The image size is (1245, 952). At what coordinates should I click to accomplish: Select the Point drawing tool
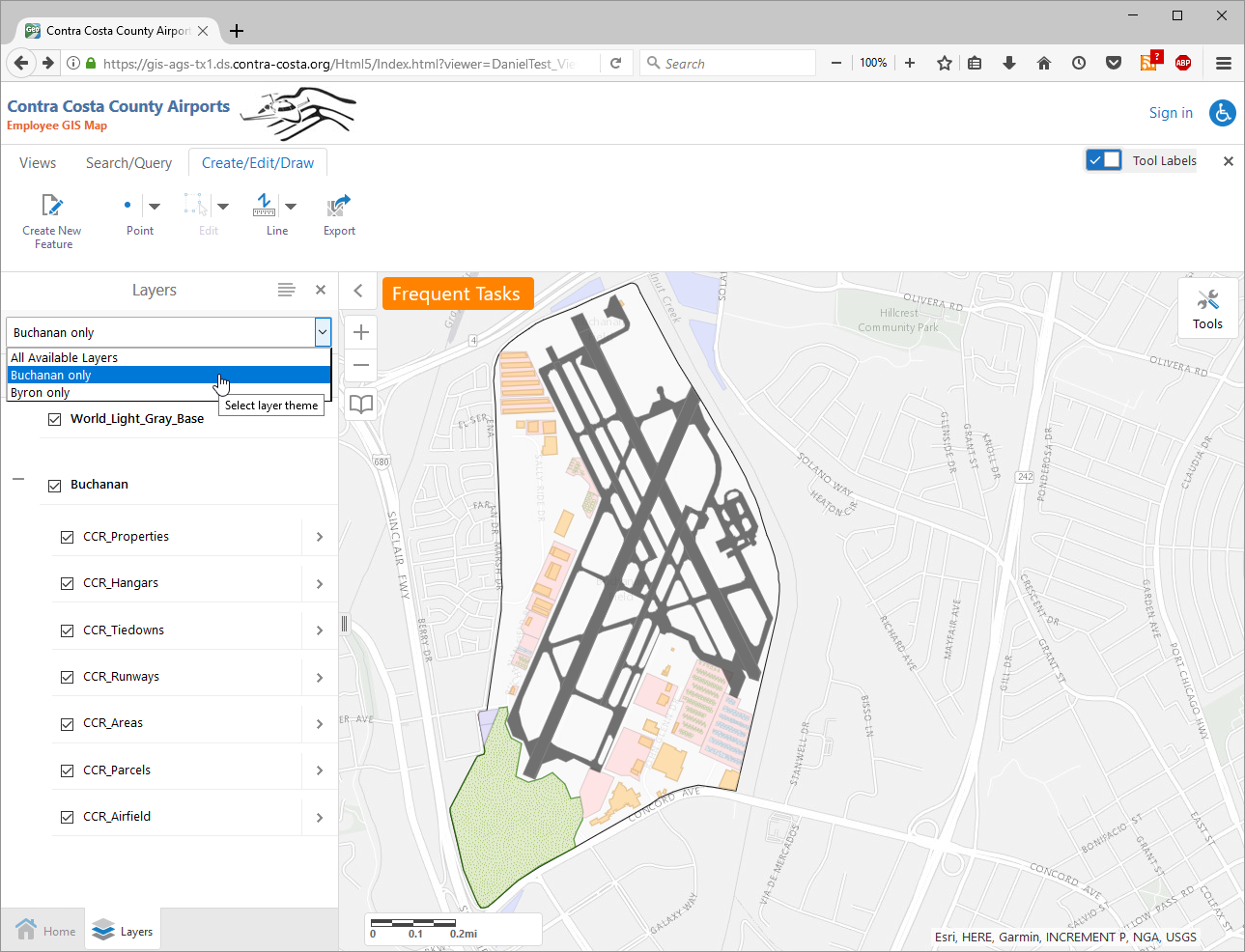(x=127, y=206)
